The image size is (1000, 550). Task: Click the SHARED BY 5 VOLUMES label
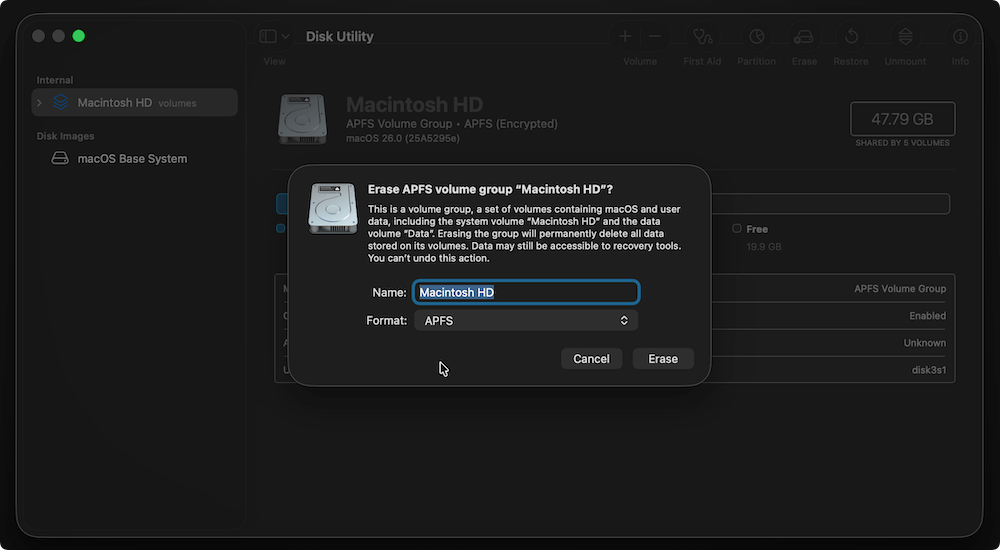click(902, 143)
